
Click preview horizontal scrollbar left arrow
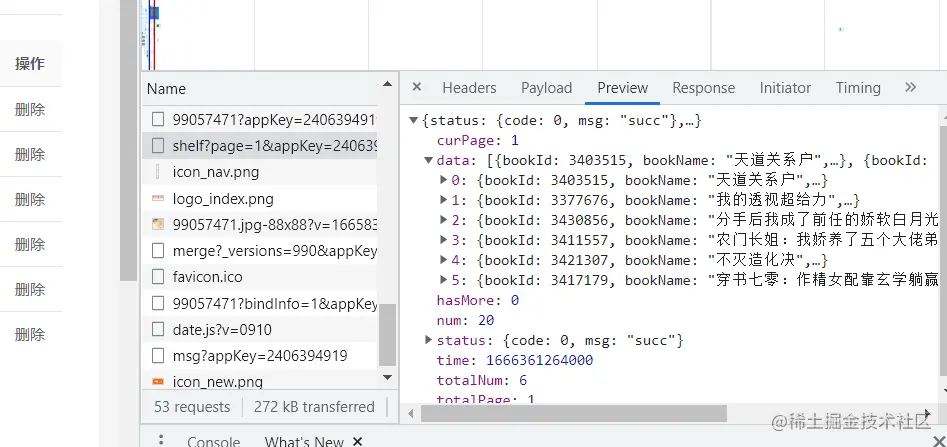(x=411, y=414)
